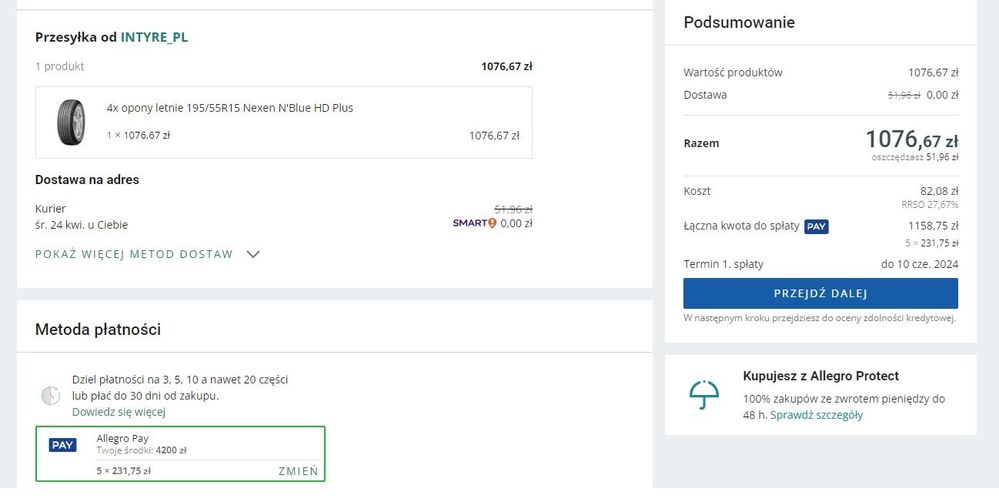Screen dimensions: 999x499
Task: Click the Kurier delivery method row
Action: (81, 216)
